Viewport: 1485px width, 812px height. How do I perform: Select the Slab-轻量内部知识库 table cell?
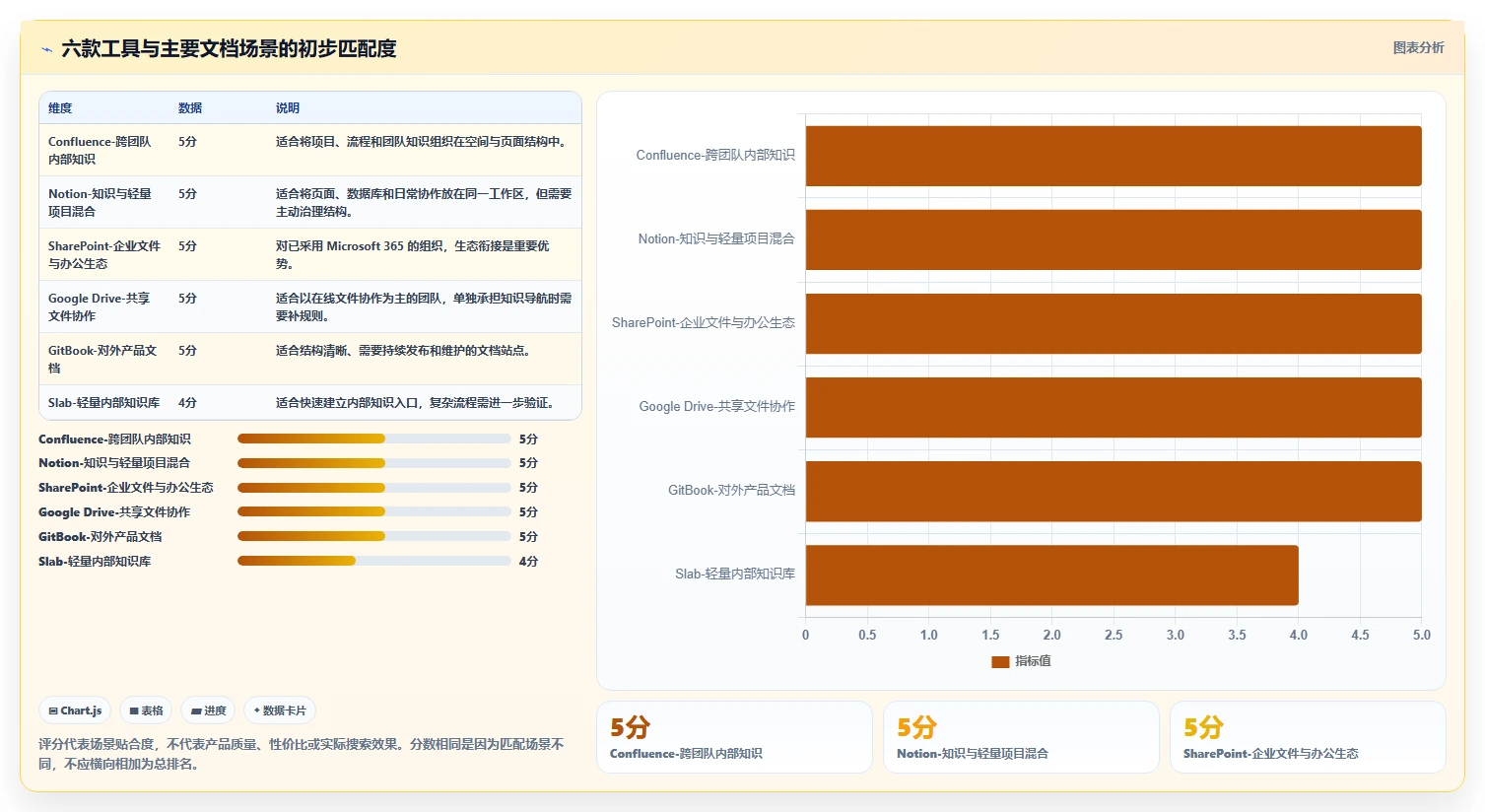point(104,402)
